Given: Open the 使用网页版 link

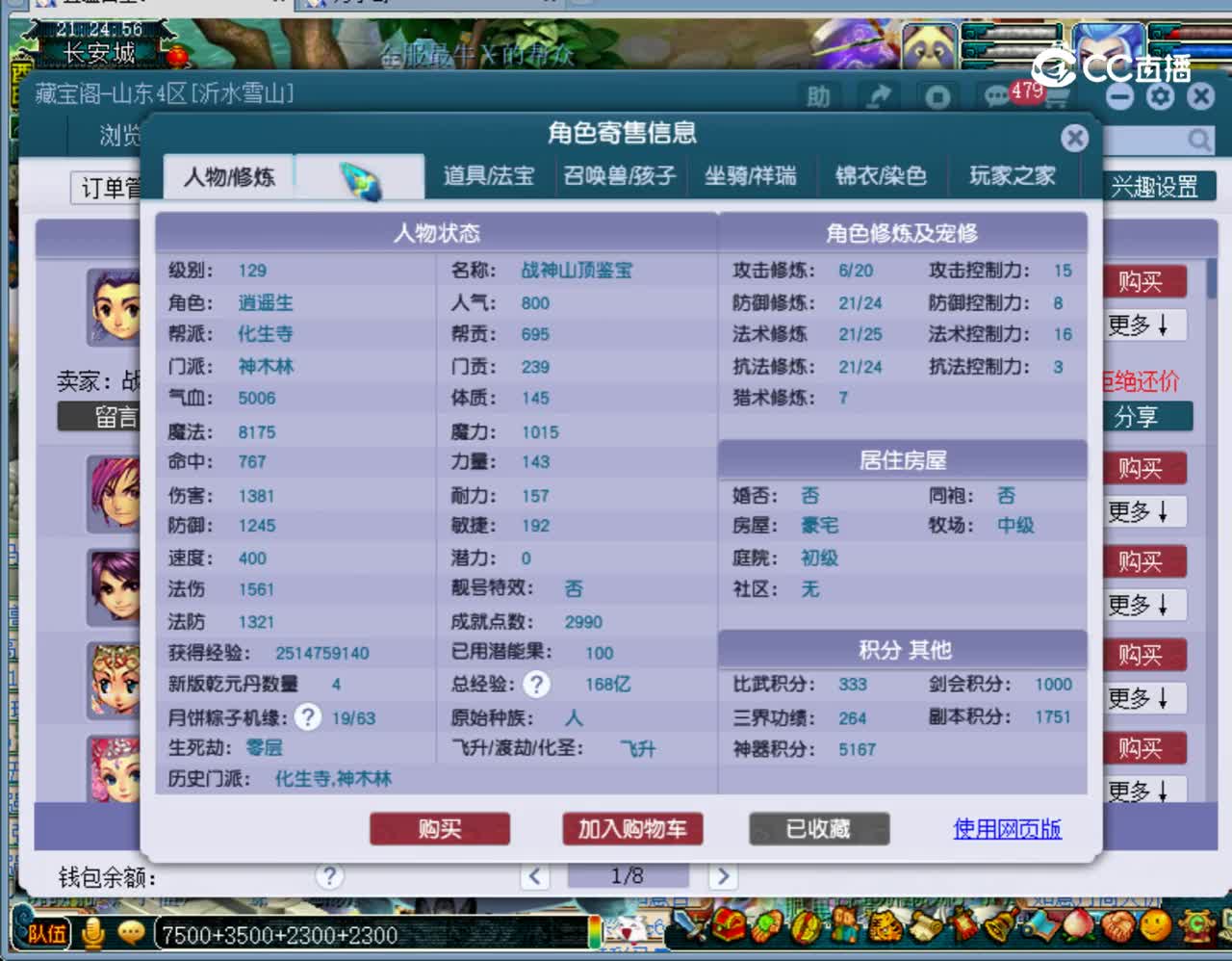Looking at the screenshot, I should pyautogui.click(x=1007, y=828).
